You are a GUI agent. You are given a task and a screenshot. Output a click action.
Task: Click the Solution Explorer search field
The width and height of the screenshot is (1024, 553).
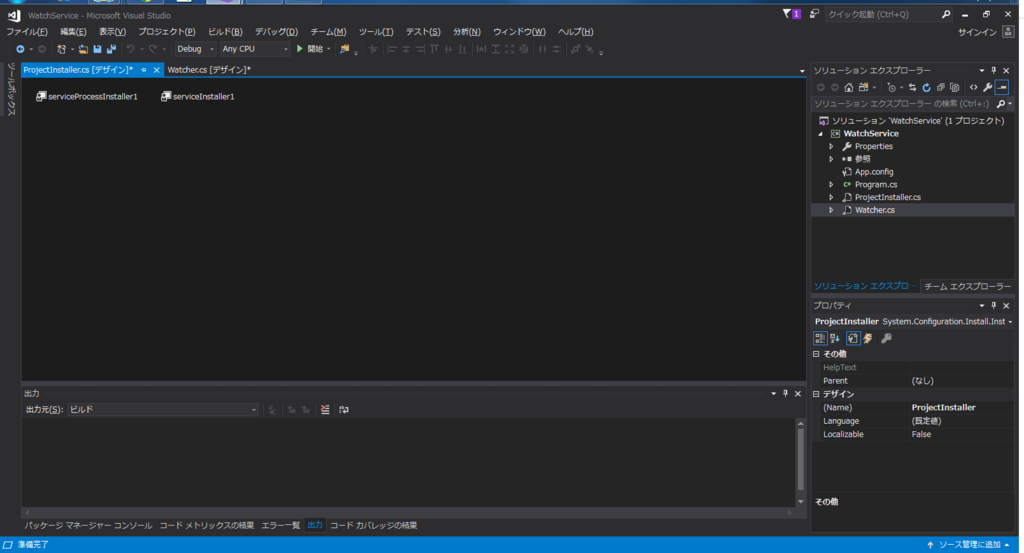[x=913, y=104]
